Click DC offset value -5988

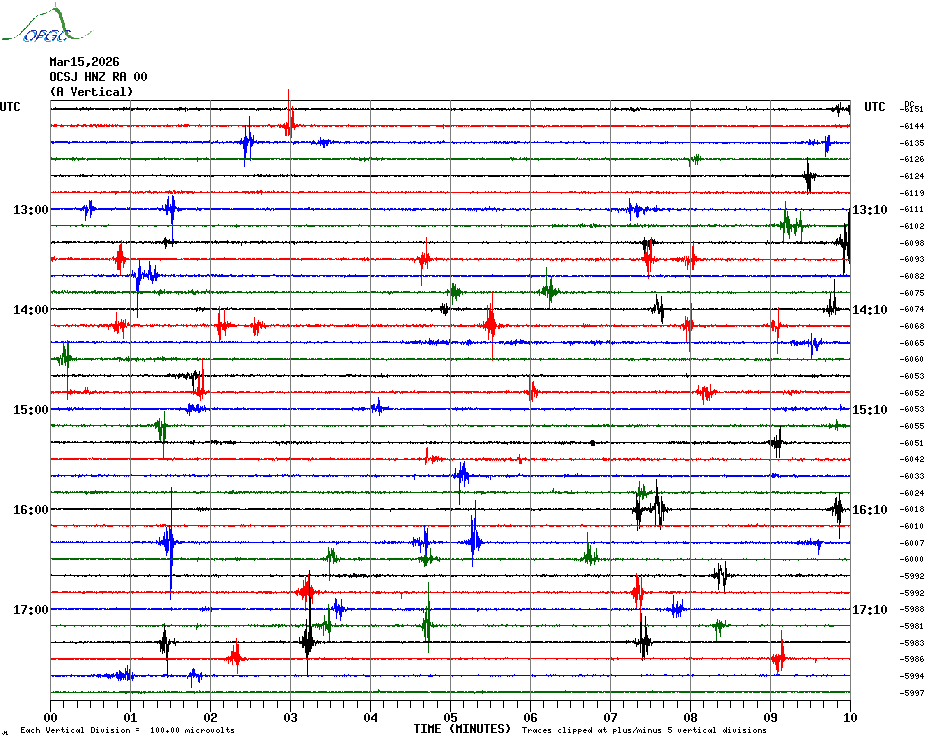coord(912,609)
